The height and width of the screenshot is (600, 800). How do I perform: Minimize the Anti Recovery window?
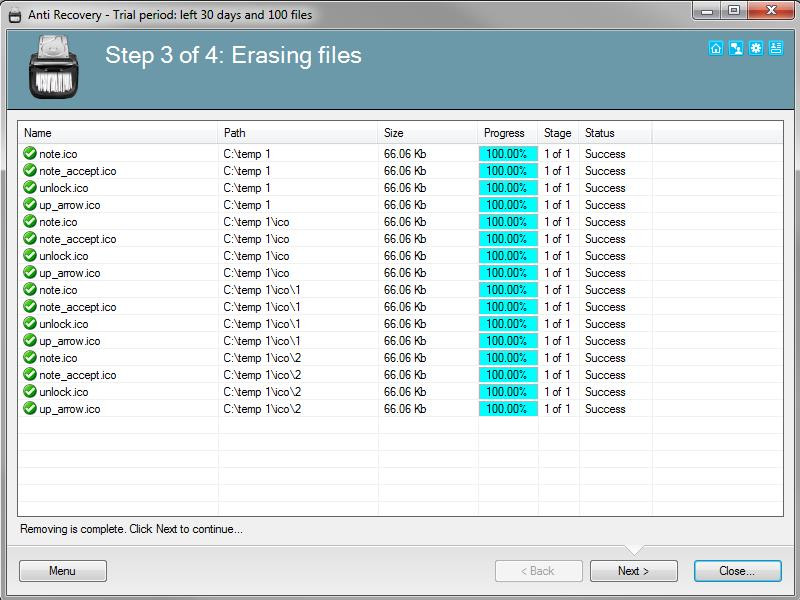pyautogui.click(x=707, y=11)
